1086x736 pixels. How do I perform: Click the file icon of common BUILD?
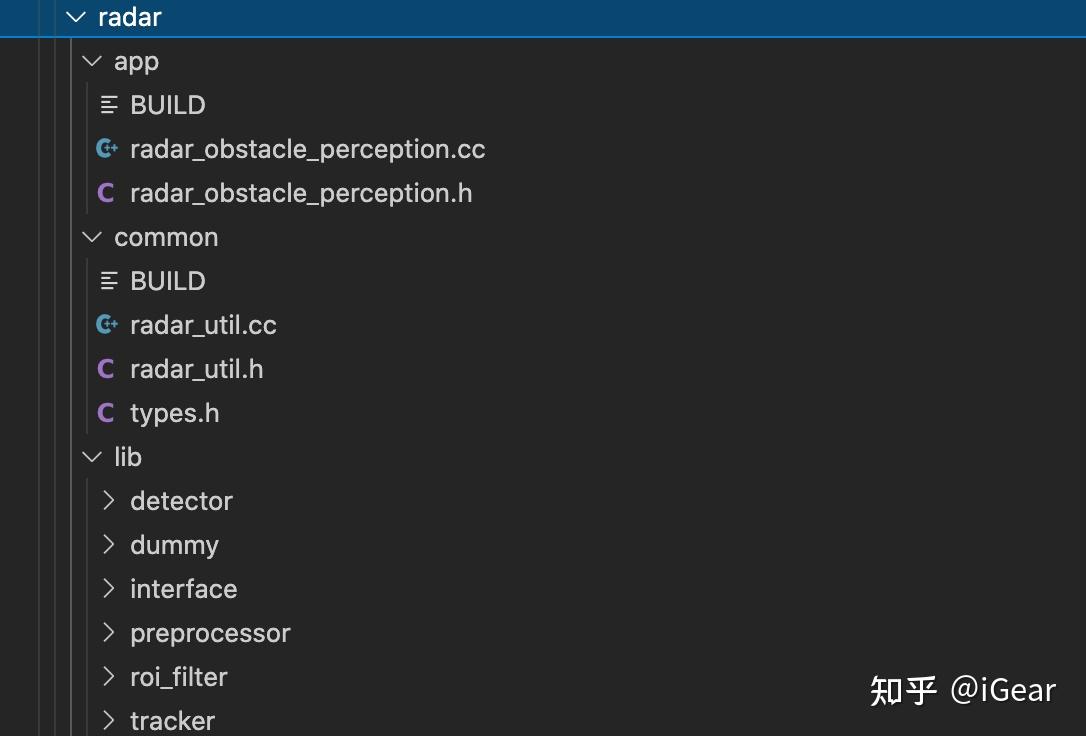[x=109, y=281]
